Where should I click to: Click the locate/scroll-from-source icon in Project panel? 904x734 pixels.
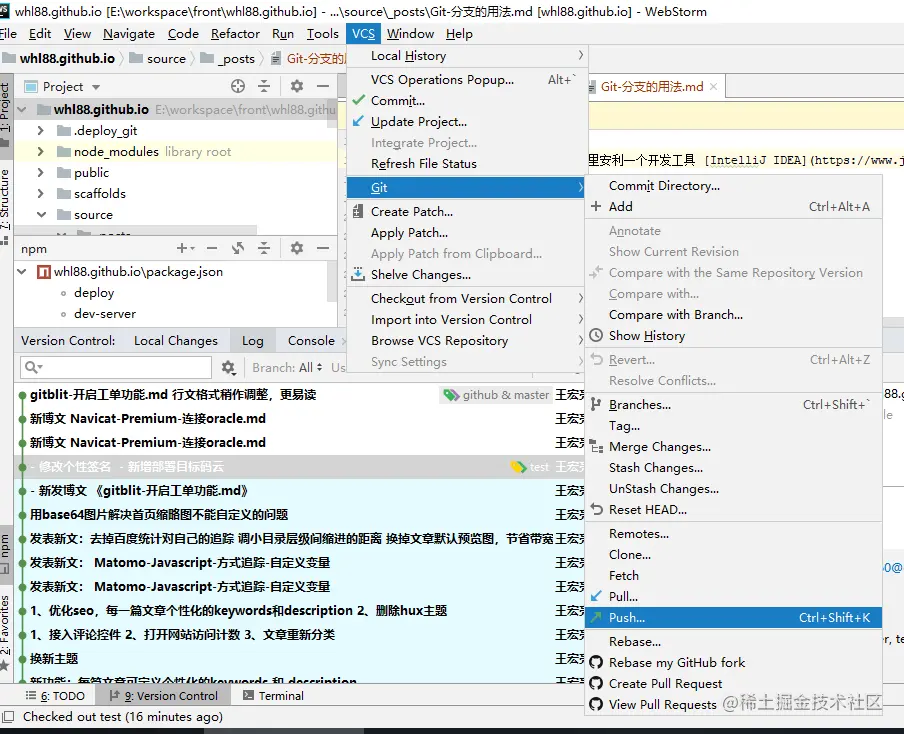coord(238,86)
